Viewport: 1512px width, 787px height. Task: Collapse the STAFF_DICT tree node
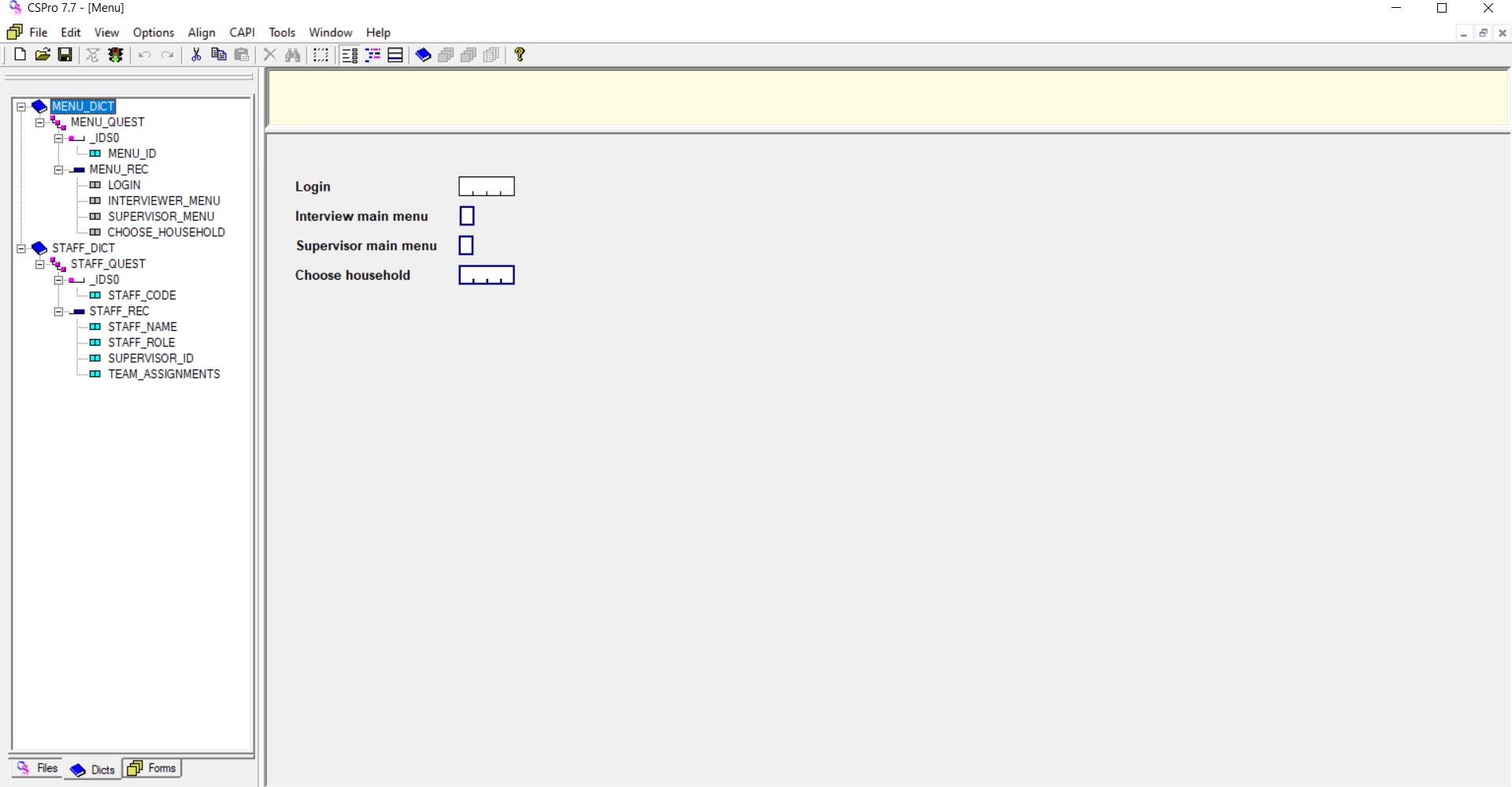21,248
